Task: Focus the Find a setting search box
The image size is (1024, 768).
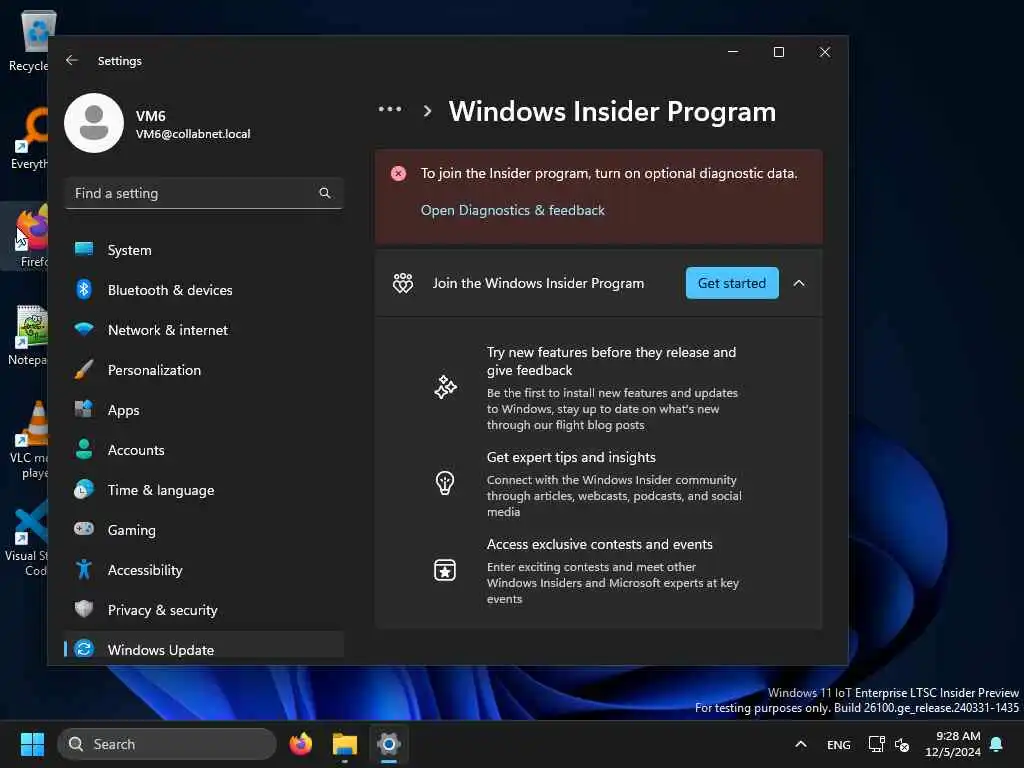Action: click(204, 193)
